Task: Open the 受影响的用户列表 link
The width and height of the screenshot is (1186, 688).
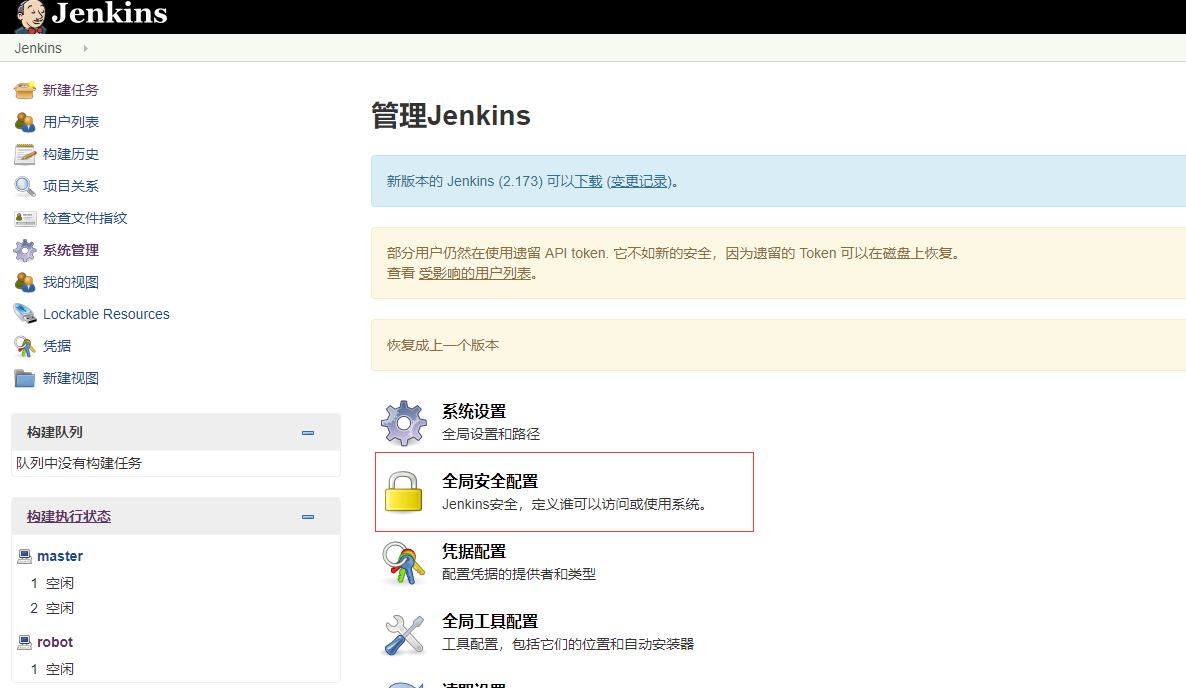Action: [x=475, y=274]
